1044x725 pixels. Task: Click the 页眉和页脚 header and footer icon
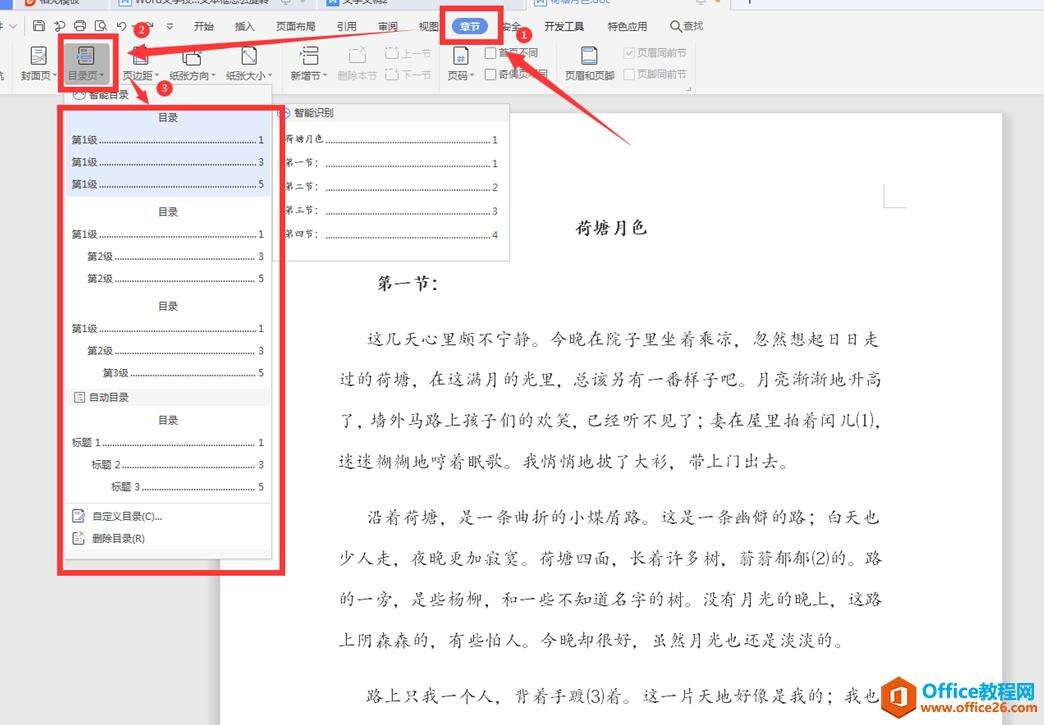[589, 56]
